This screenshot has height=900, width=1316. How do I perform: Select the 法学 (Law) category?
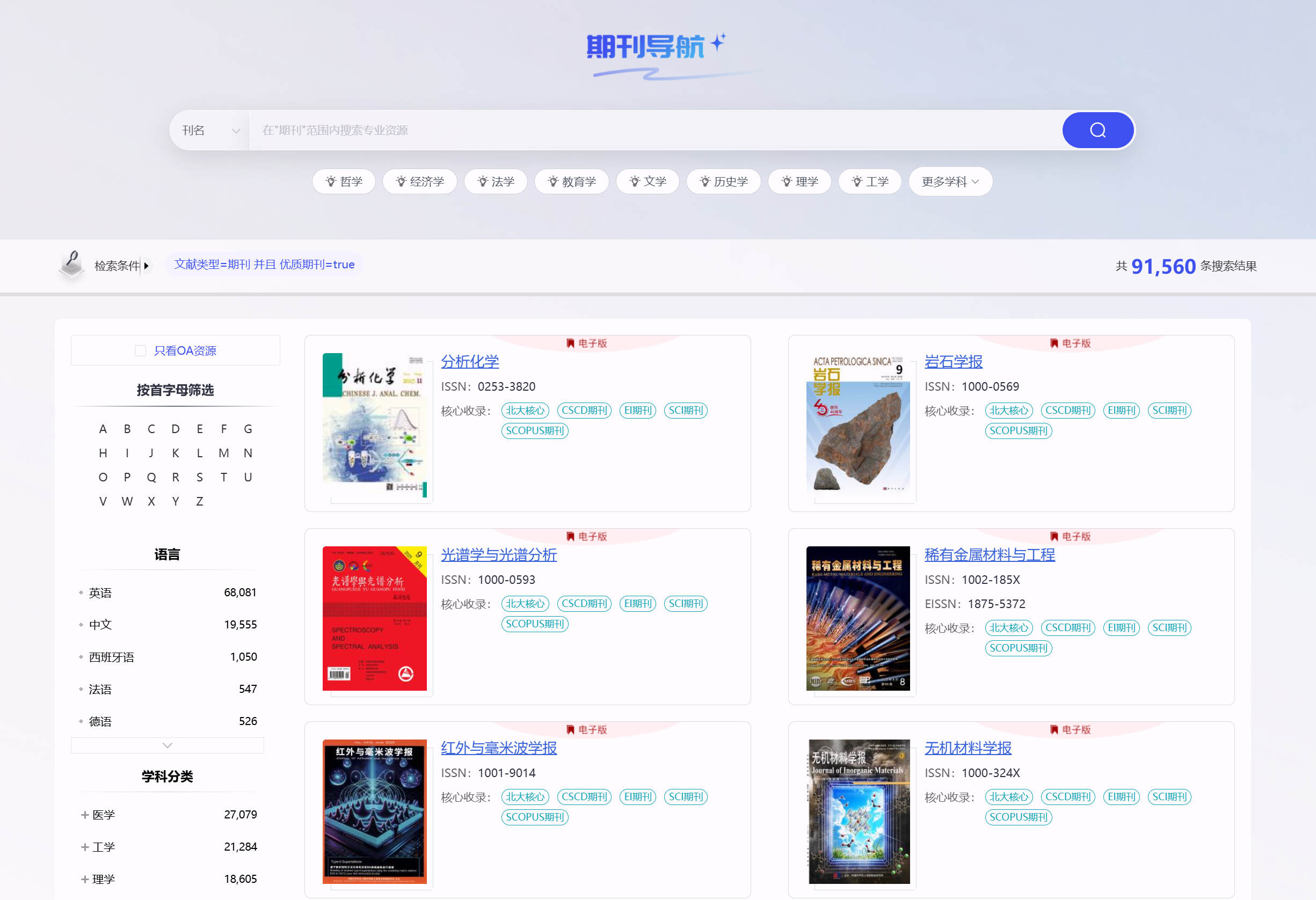tap(496, 181)
